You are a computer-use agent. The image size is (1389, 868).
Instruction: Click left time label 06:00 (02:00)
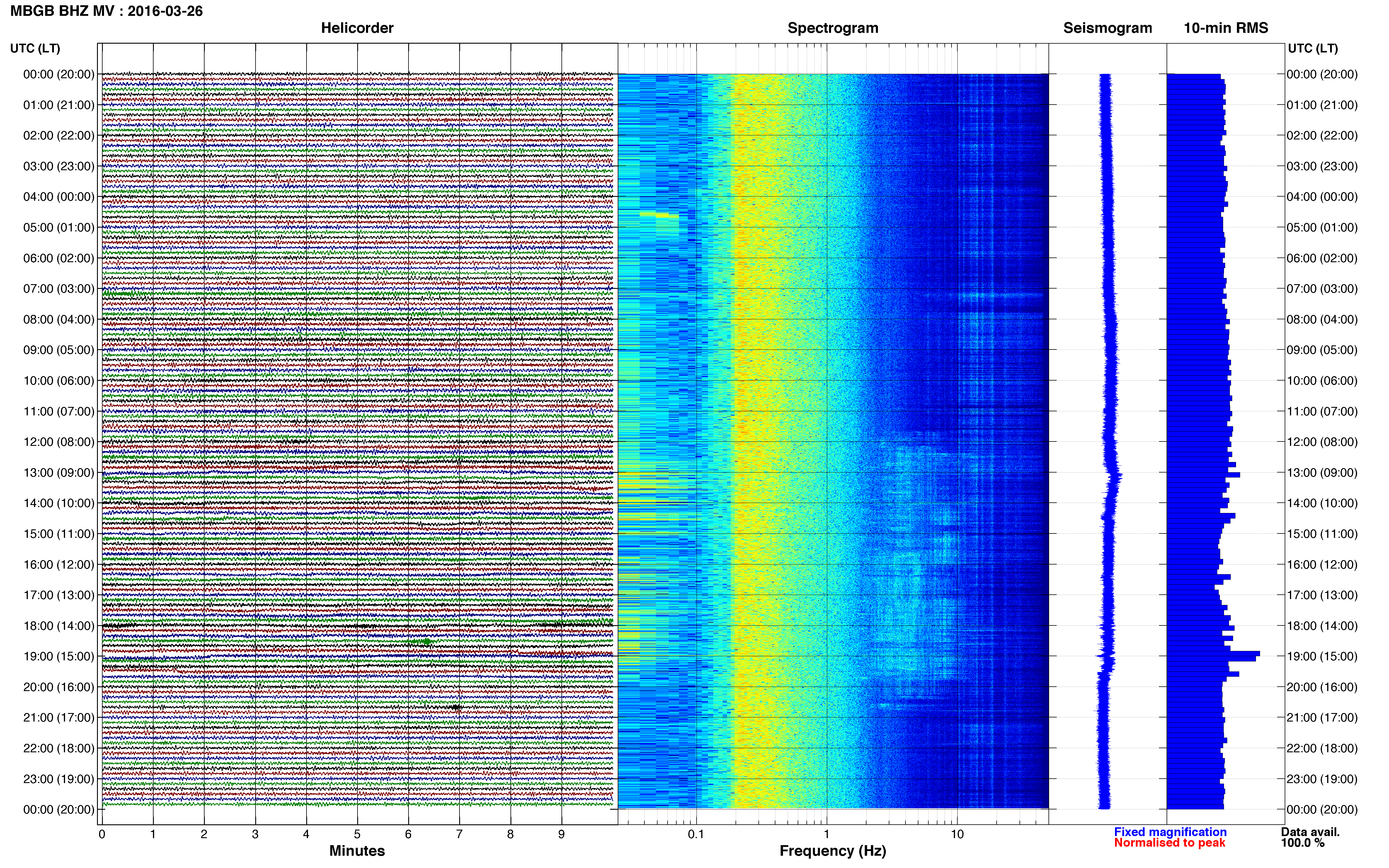click(59, 258)
